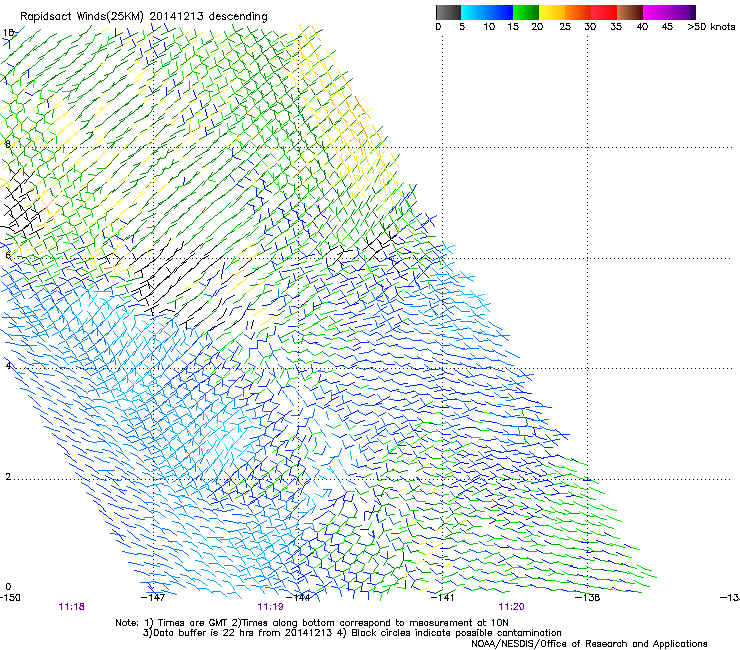Click the brown 35-40 knots legend swatch

tap(630, 12)
